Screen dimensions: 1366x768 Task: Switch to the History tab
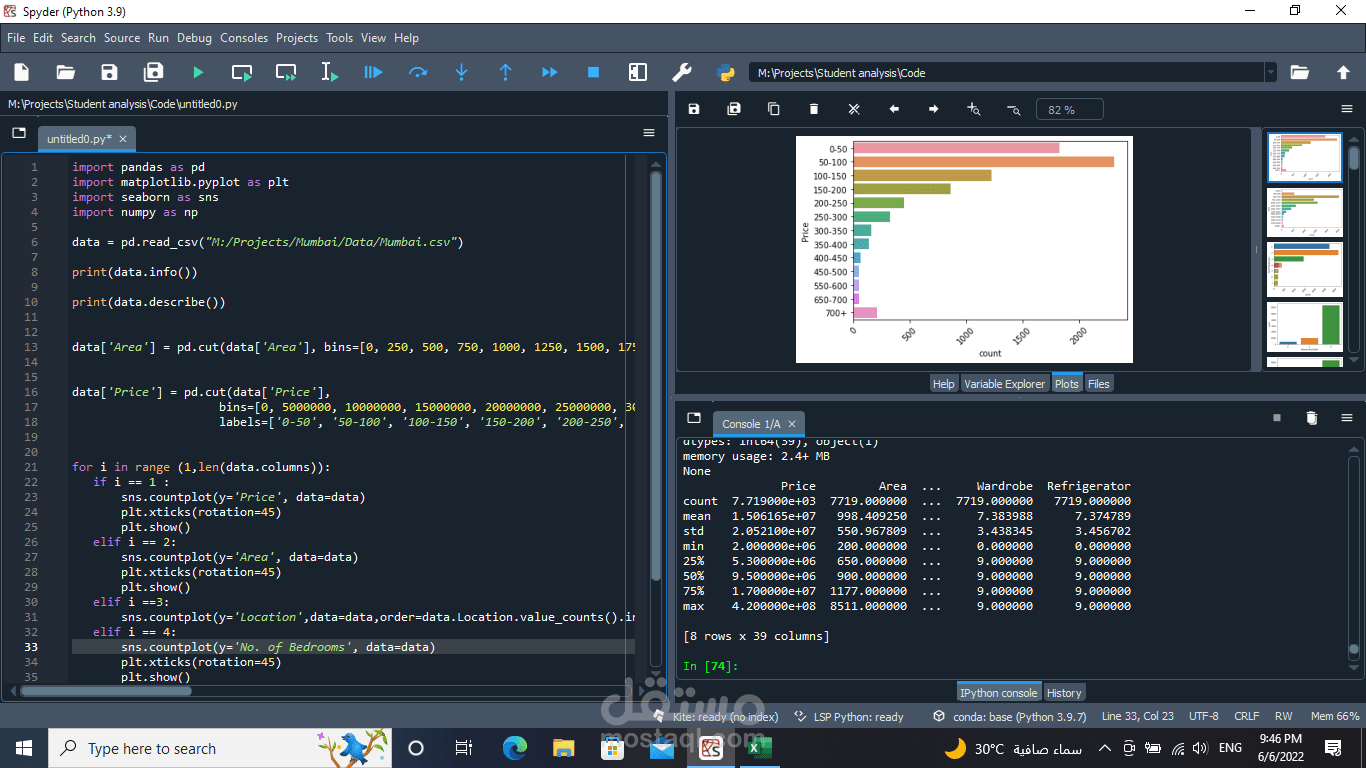(x=1064, y=693)
